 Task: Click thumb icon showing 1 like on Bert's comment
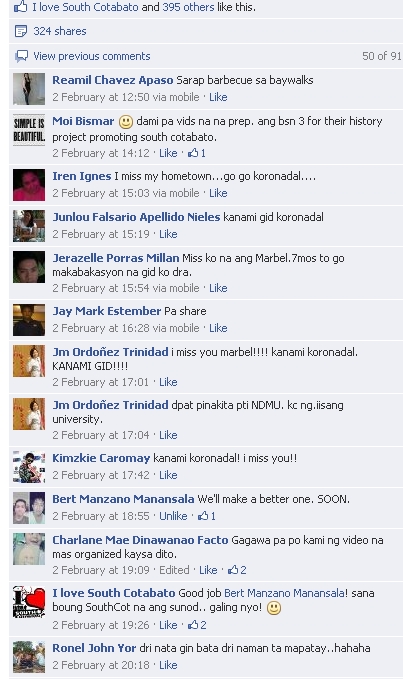[203, 516]
